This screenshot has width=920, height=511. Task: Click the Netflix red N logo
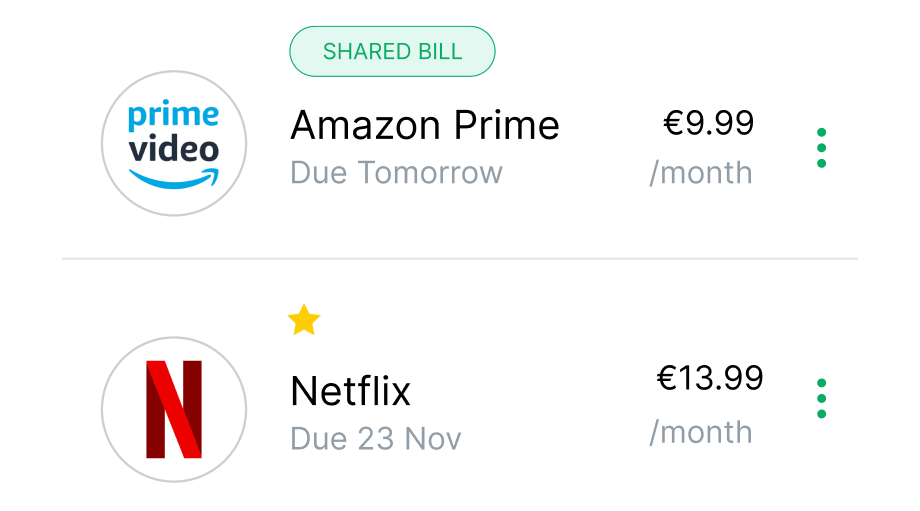click(174, 409)
